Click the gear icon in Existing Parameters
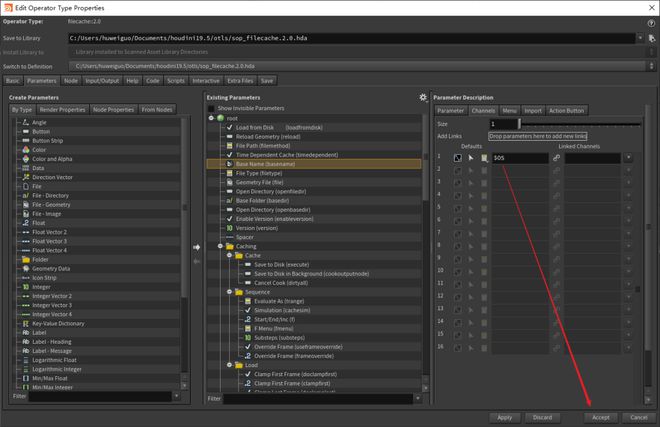The image size is (660, 427). tap(423, 97)
